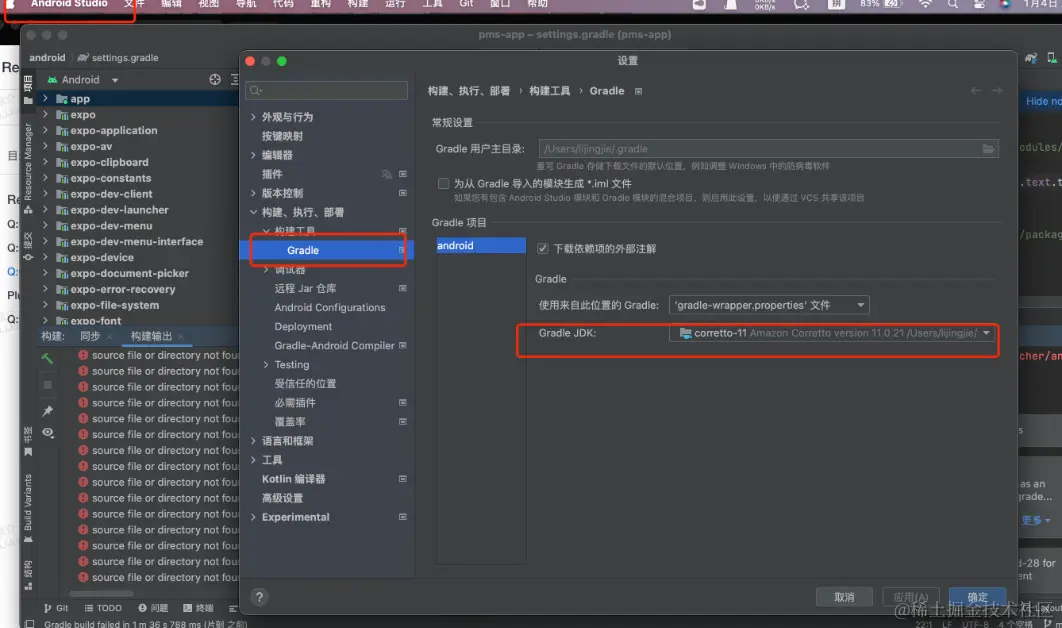The height and width of the screenshot is (628, 1062).
Task: Select expo-file-system module in project tree
Action: tap(114, 305)
